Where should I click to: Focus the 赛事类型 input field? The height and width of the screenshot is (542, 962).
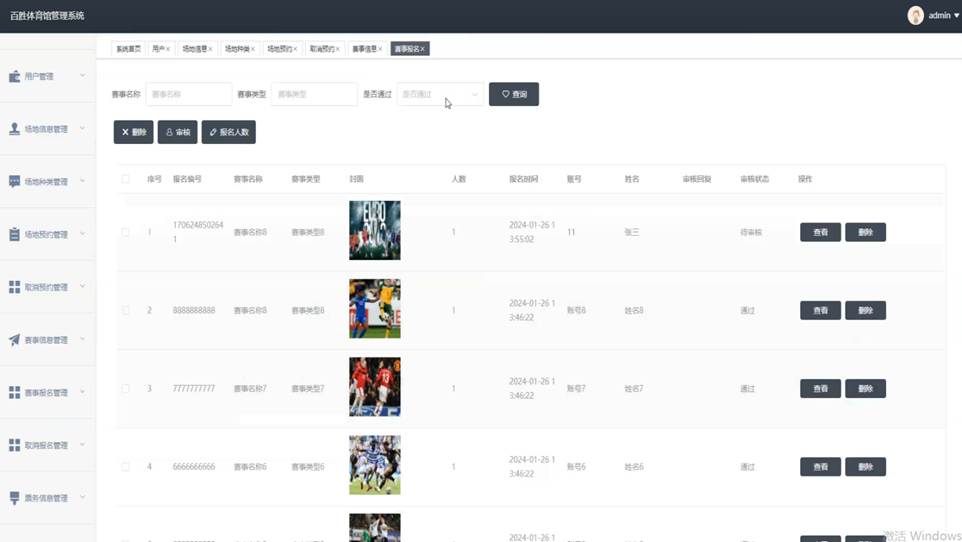pos(314,94)
